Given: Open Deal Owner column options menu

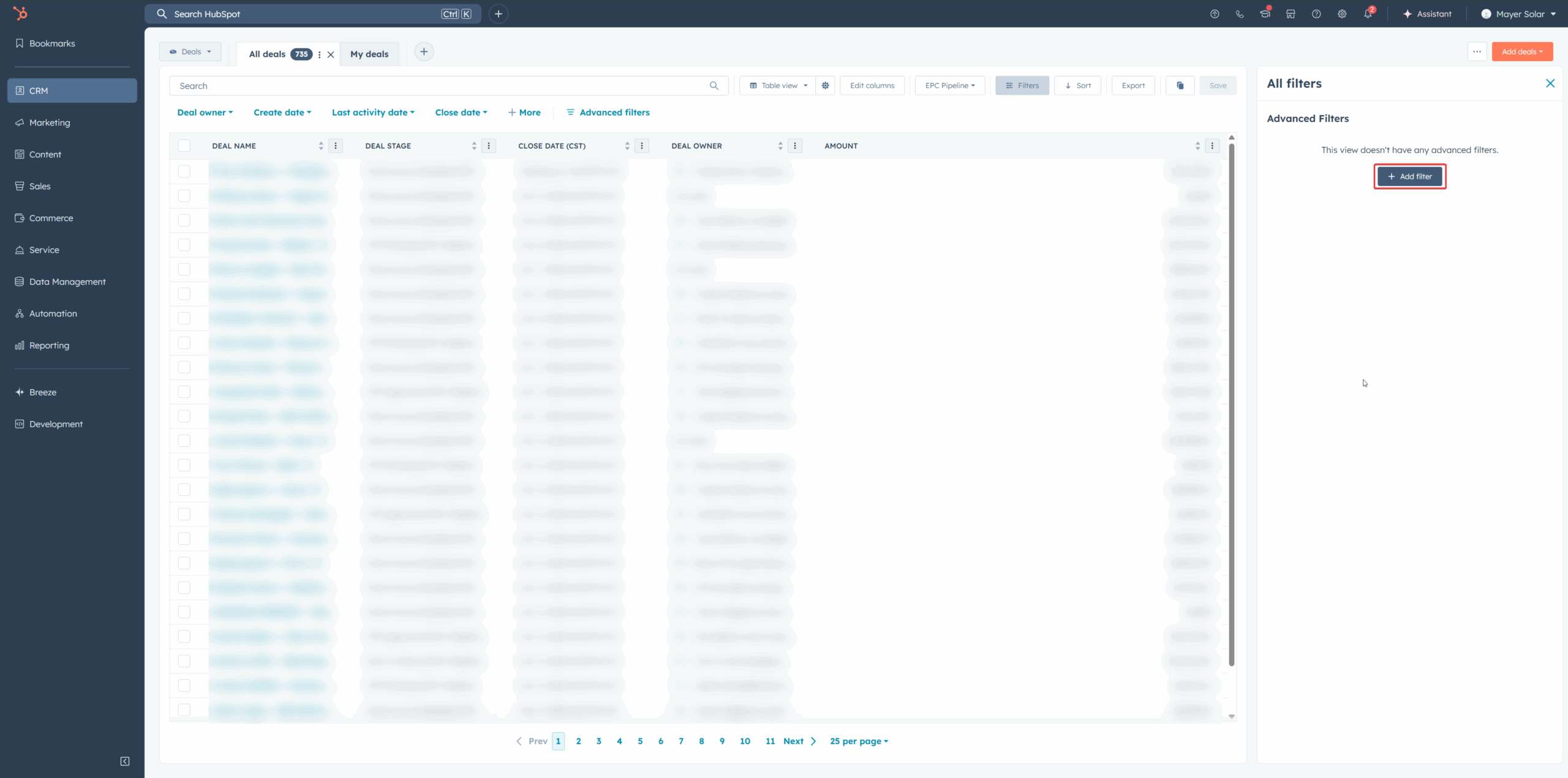Looking at the screenshot, I should click(794, 146).
